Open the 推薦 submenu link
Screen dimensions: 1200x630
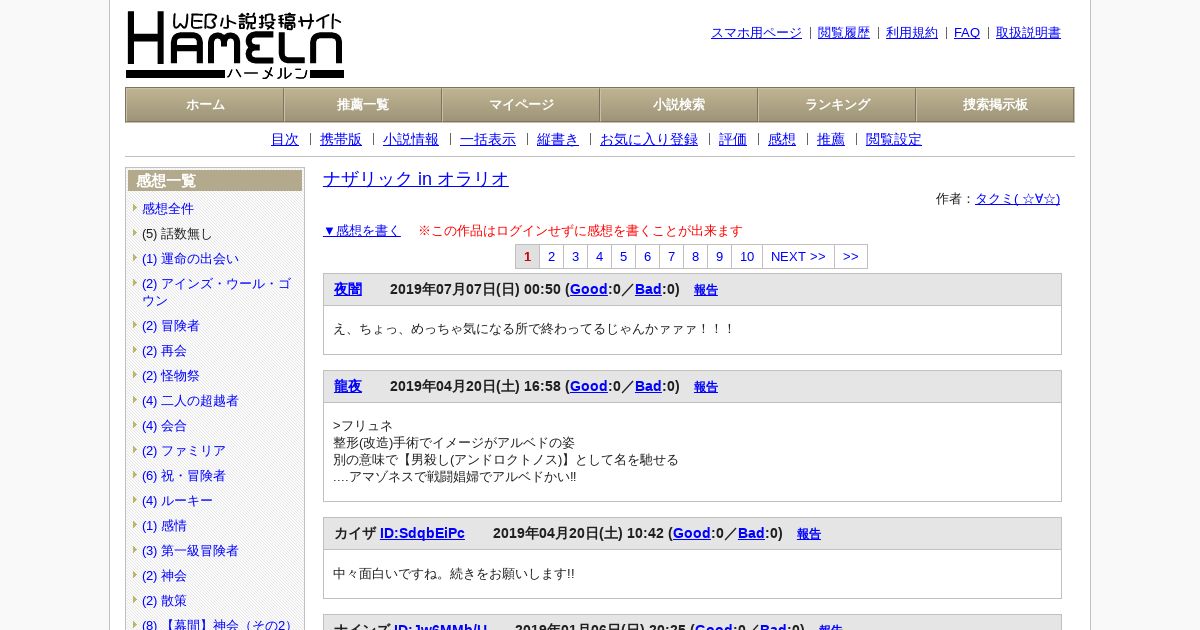coord(831,140)
